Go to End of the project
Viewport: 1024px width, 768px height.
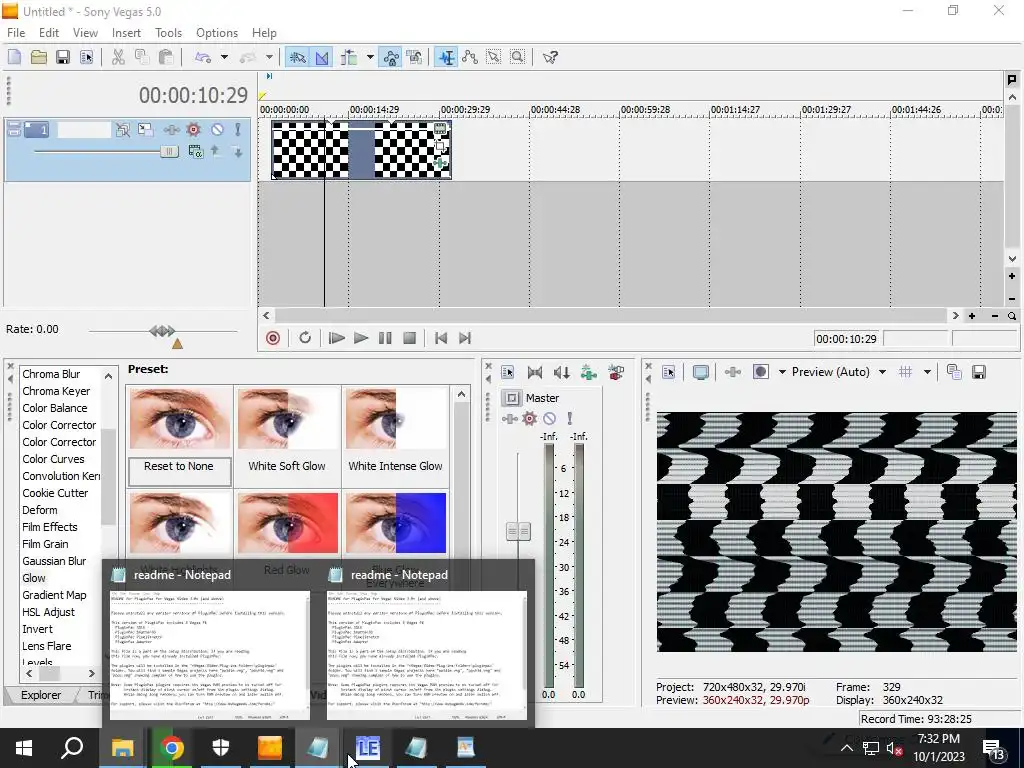coord(465,338)
